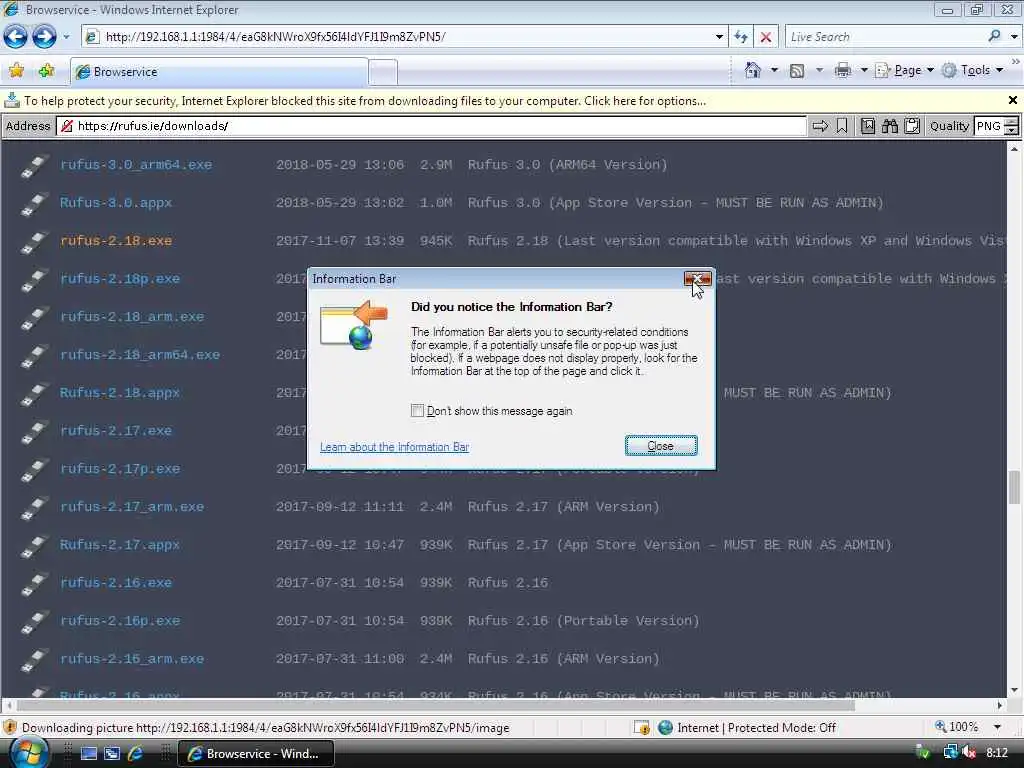The height and width of the screenshot is (768, 1024).
Task: Click the Live Search magnifier icon
Action: tap(994, 37)
